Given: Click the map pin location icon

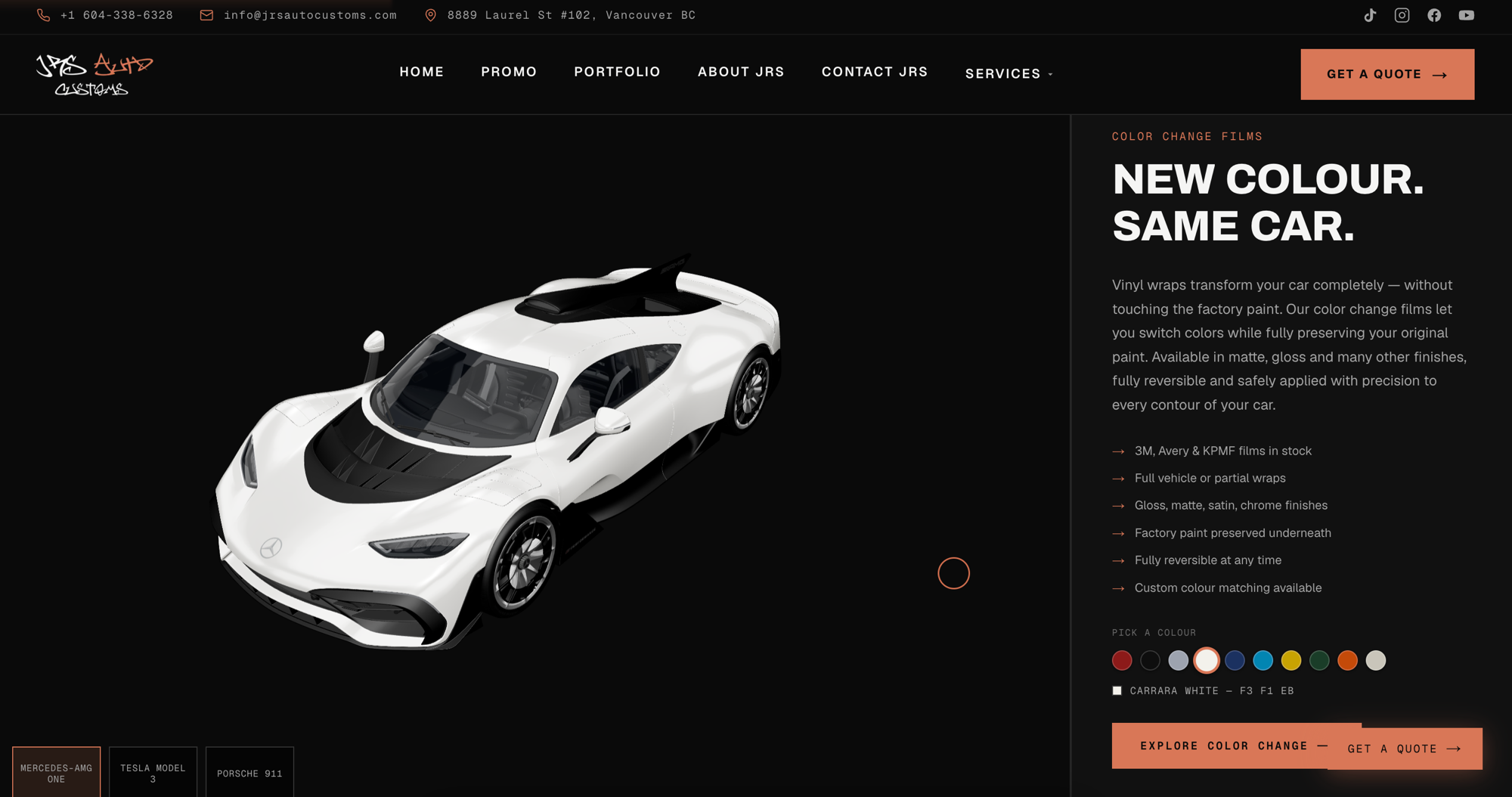Looking at the screenshot, I should (x=431, y=15).
